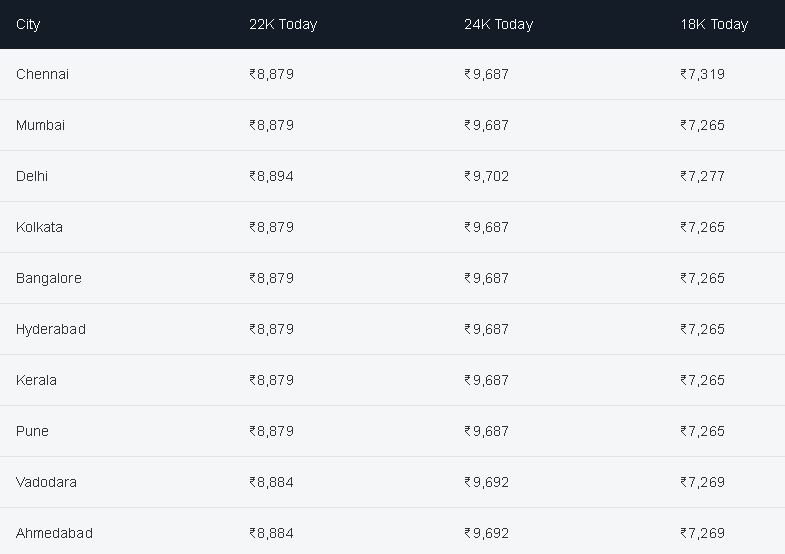Click the City column header
Image resolution: width=785 pixels, height=554 pixels.
tap(28, 25)
